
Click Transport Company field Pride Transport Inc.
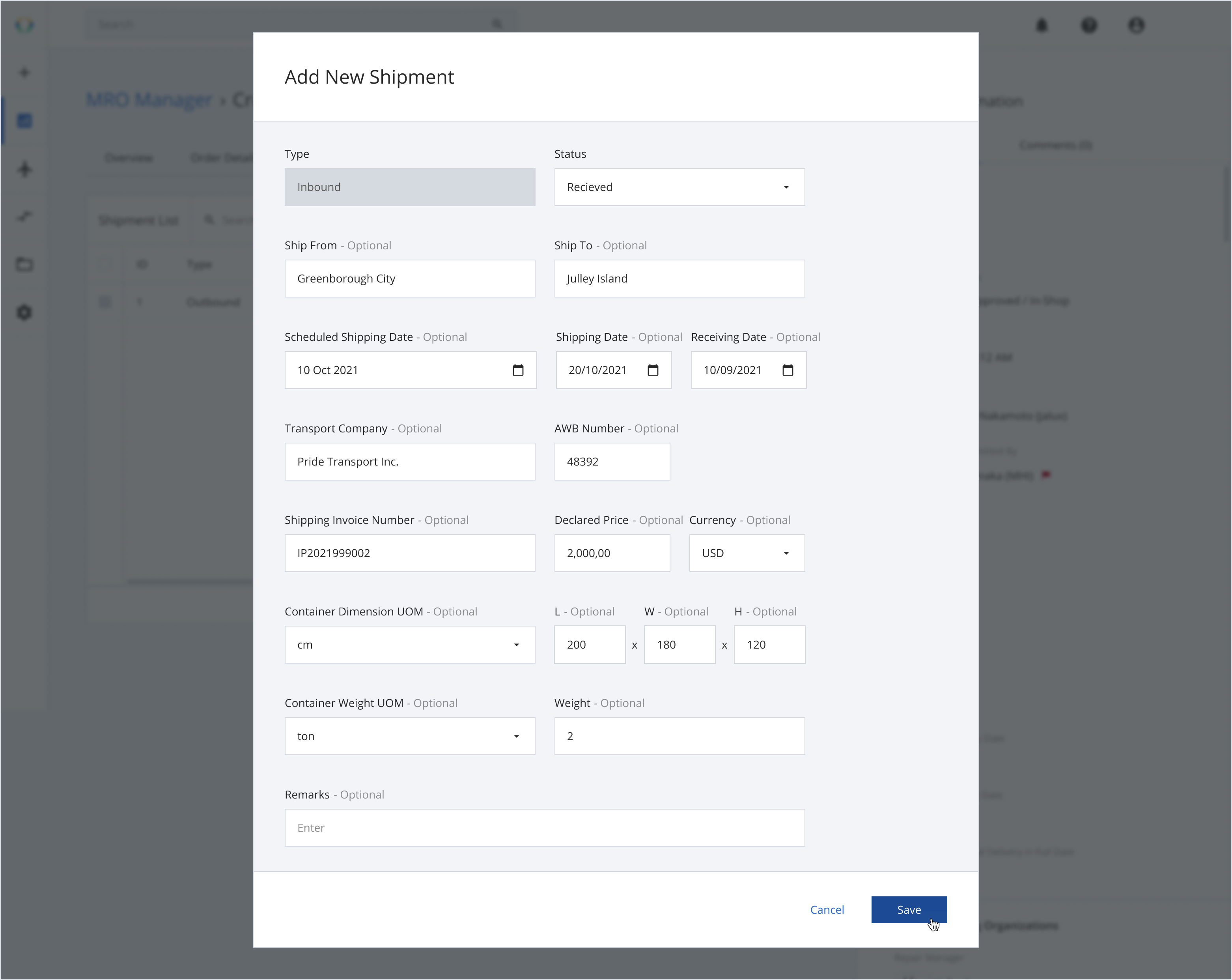point(410,462)
